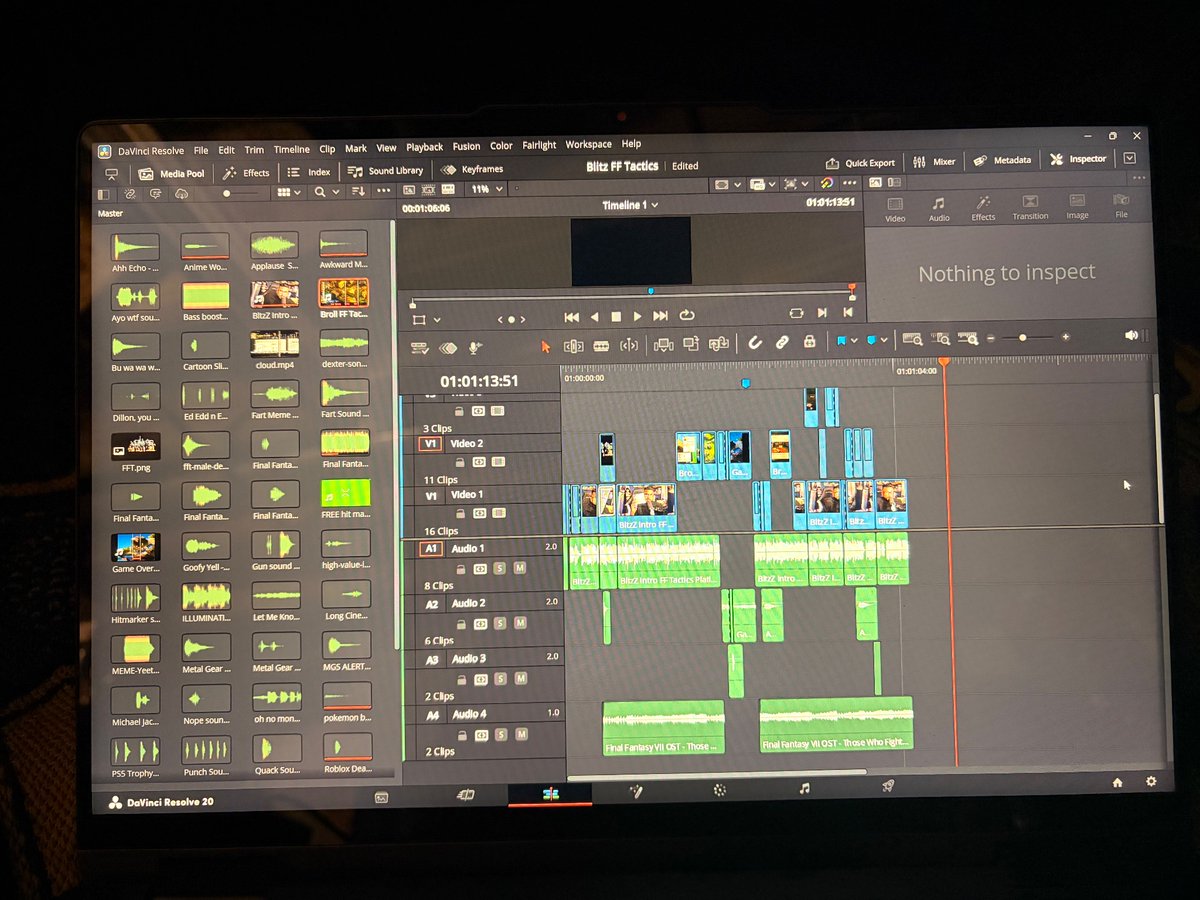Open the flag color dropdown arrow

[x=853, y=341]
